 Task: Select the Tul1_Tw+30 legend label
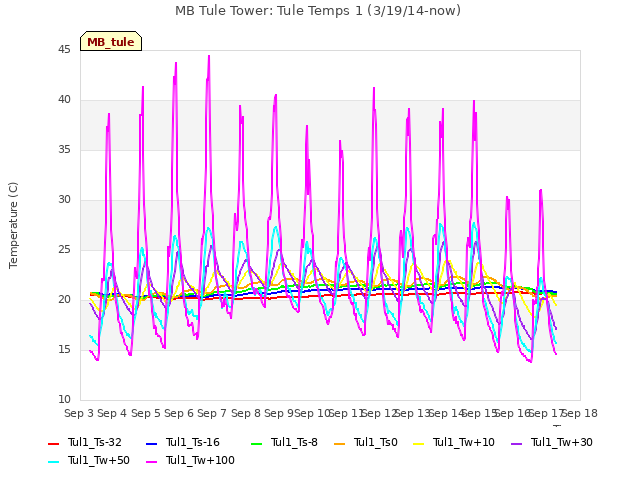pos(562,442)
